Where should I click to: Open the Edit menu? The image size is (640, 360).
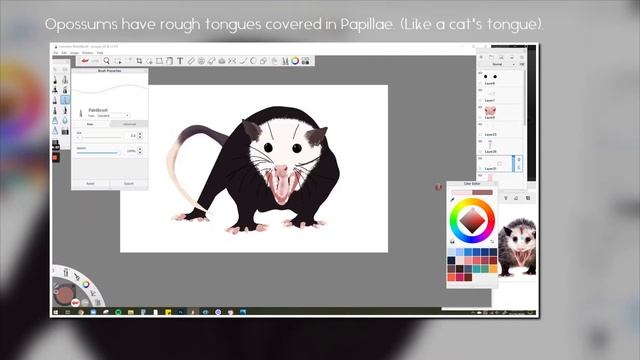coord(64,53)
